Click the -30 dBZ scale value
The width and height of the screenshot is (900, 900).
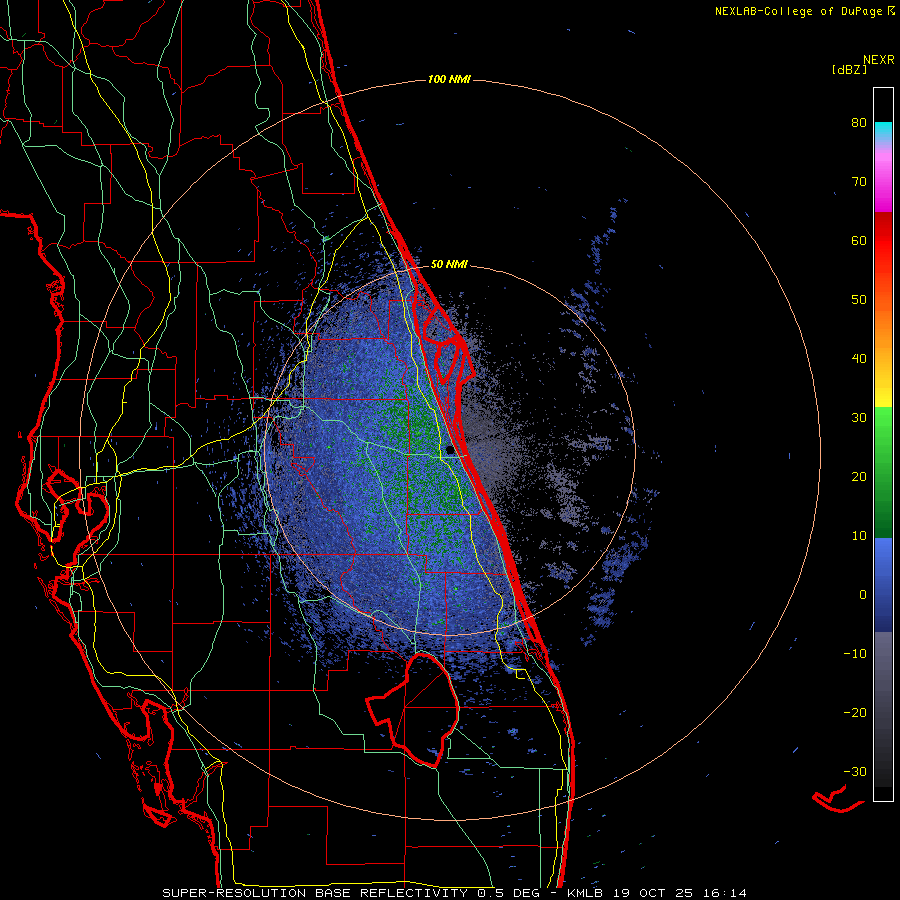pyautogui.click(x=855, y=771)
